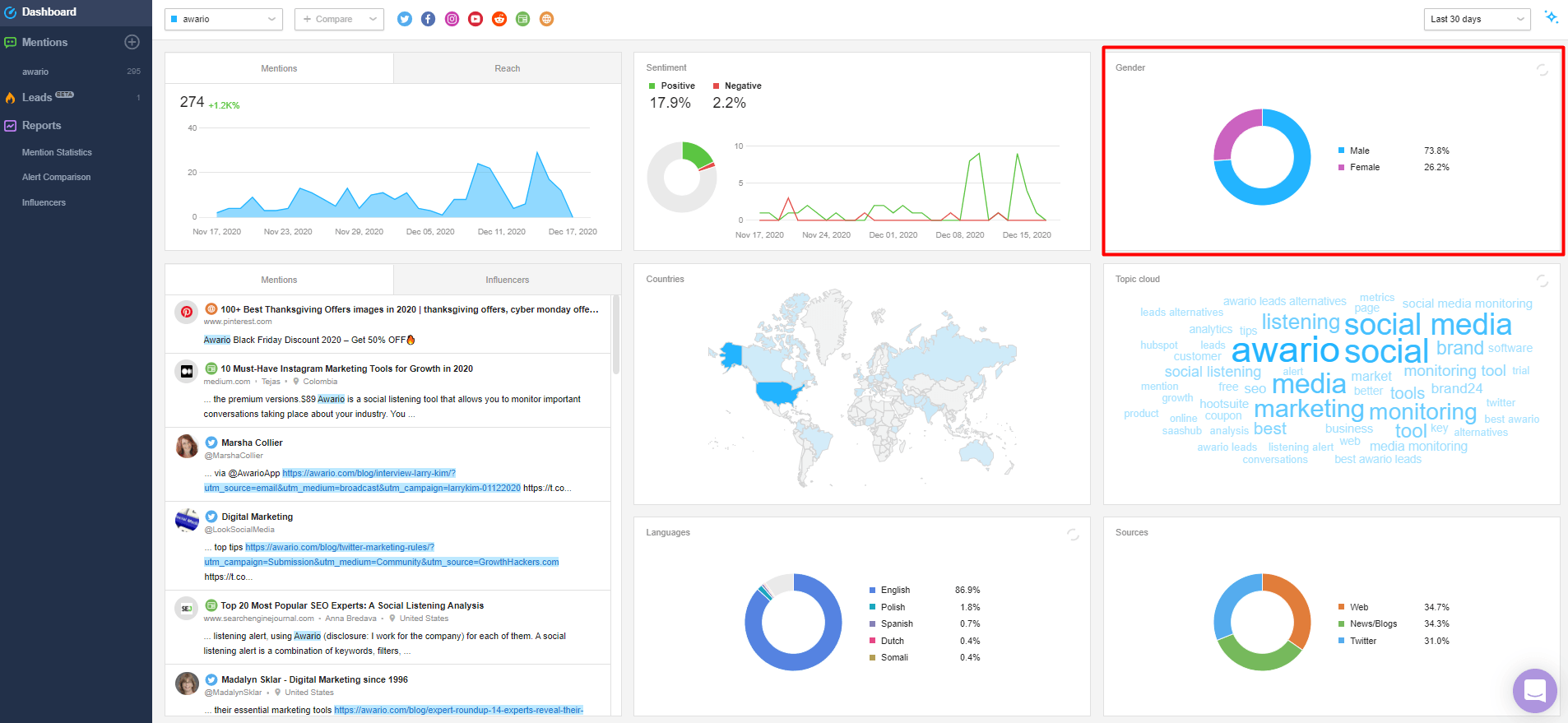Screen dimensions: 1568x723
Task: Click the Madalyn Sklar profile photo
Action: click(x=187, y=683)
